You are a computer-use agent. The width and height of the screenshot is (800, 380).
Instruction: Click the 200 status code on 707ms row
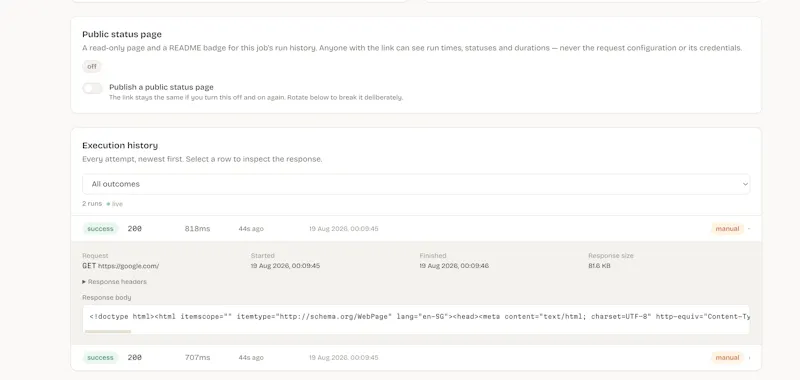[x=135, y=358]
